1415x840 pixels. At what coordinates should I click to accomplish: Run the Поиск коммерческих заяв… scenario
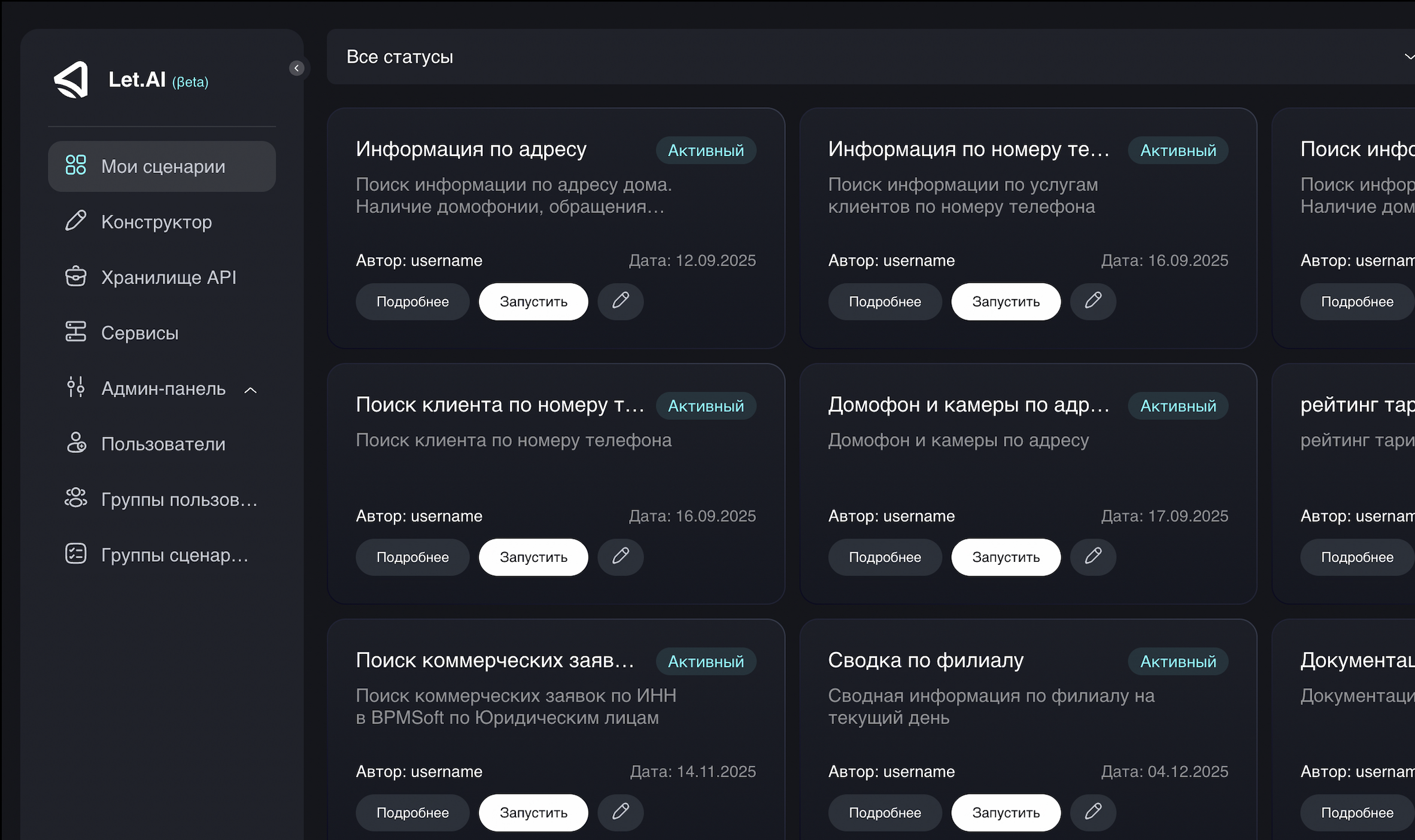tap(533, 812)
